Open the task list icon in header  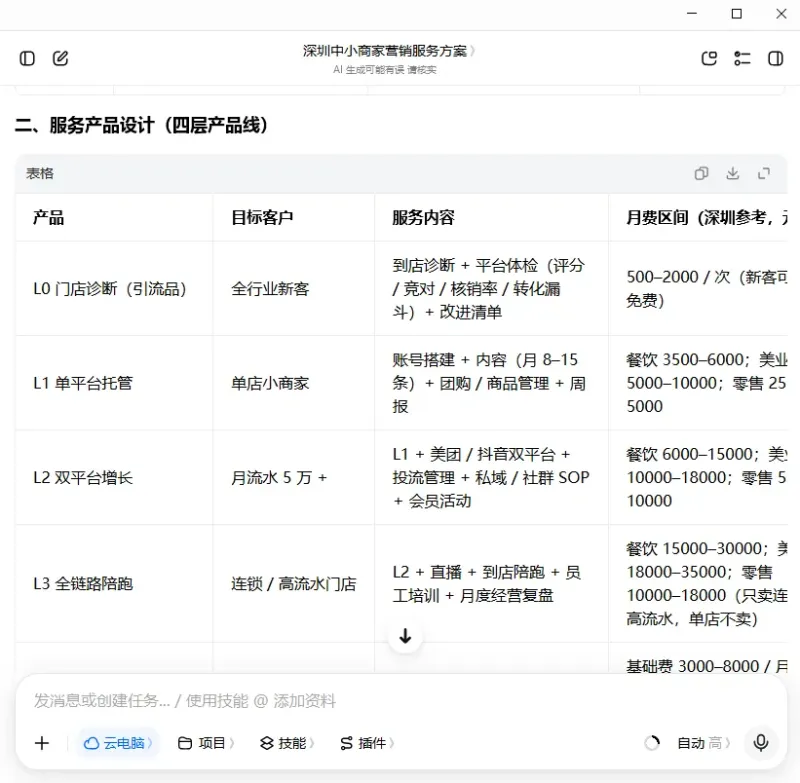tap(742, 59)
